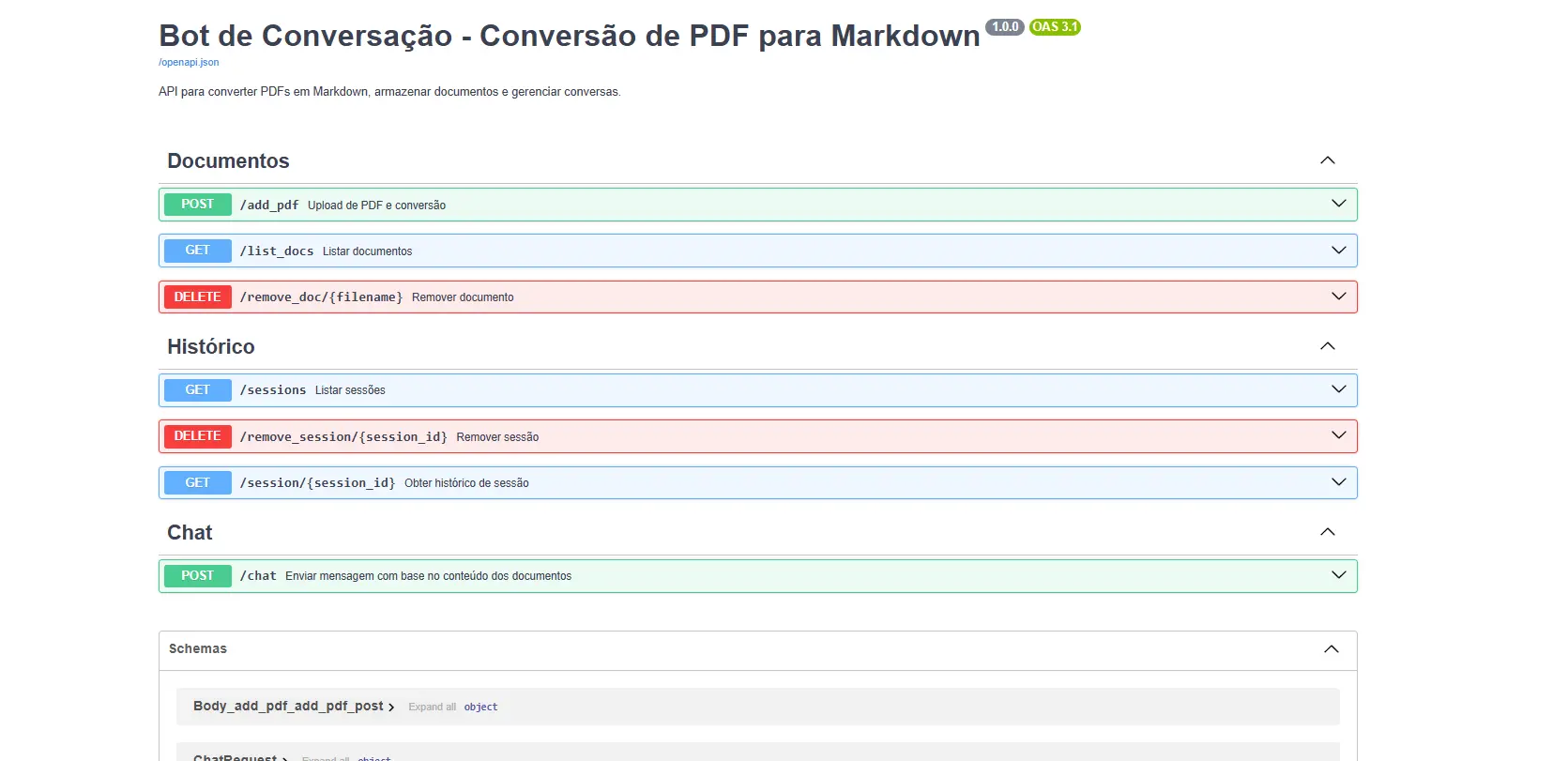
Task: Click the DELETE badge for /remove_doc
Action: [x=197, y=297]
